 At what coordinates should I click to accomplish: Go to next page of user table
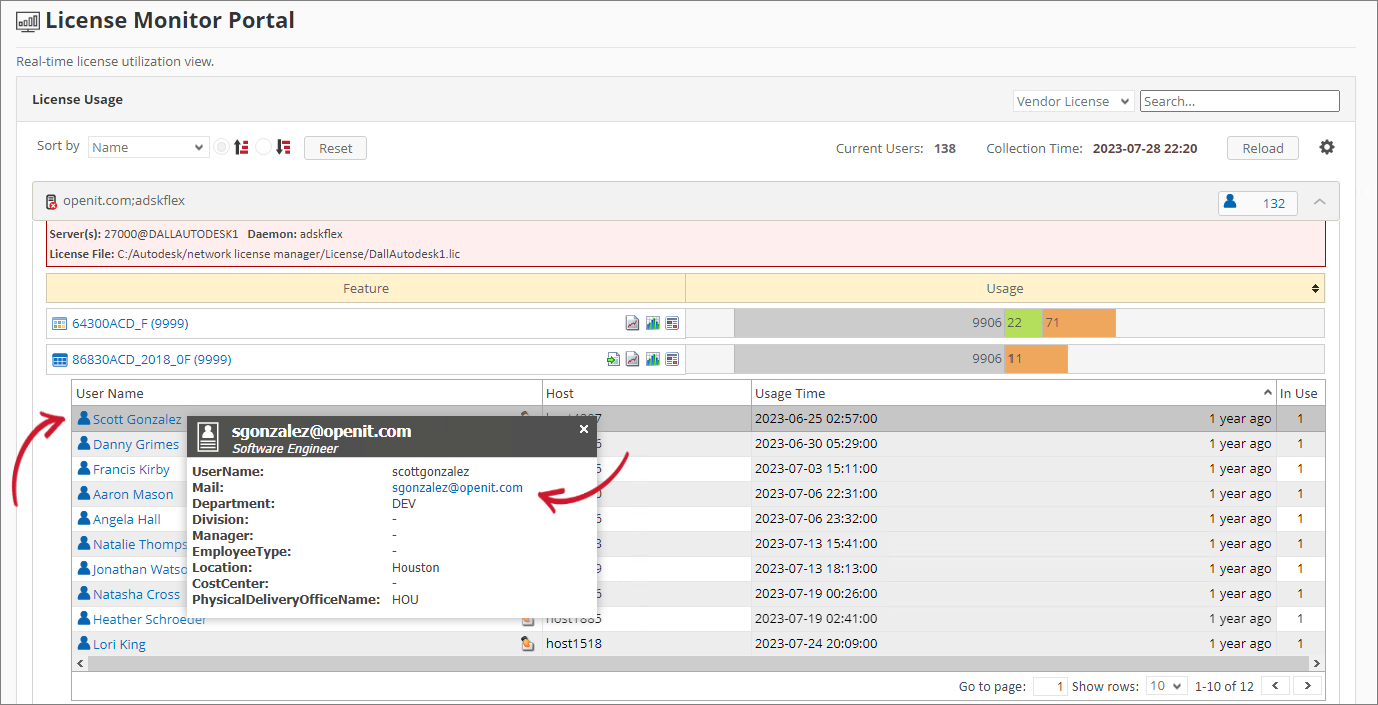[1307, 686]
